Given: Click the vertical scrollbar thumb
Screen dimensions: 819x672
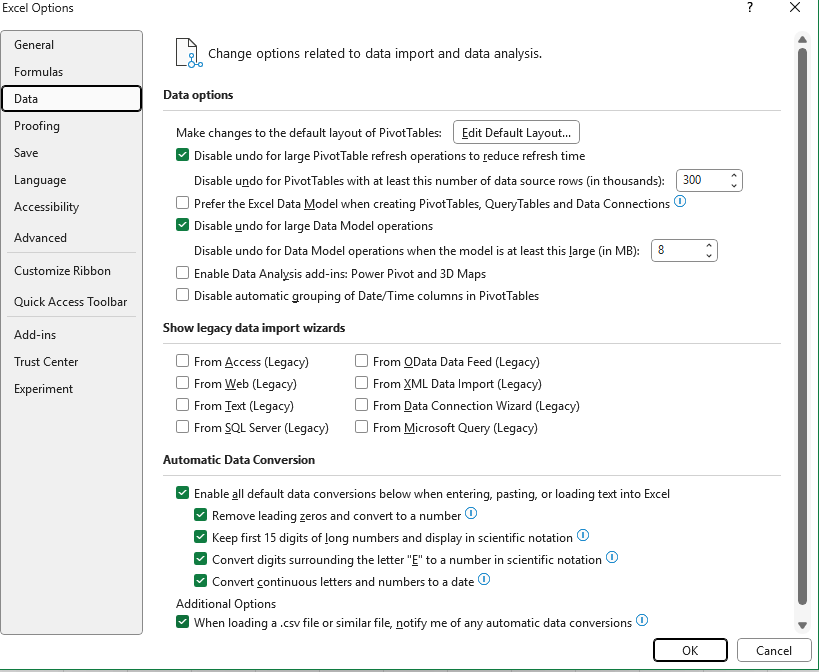Looking at the screenshot, I should point(802,327).
